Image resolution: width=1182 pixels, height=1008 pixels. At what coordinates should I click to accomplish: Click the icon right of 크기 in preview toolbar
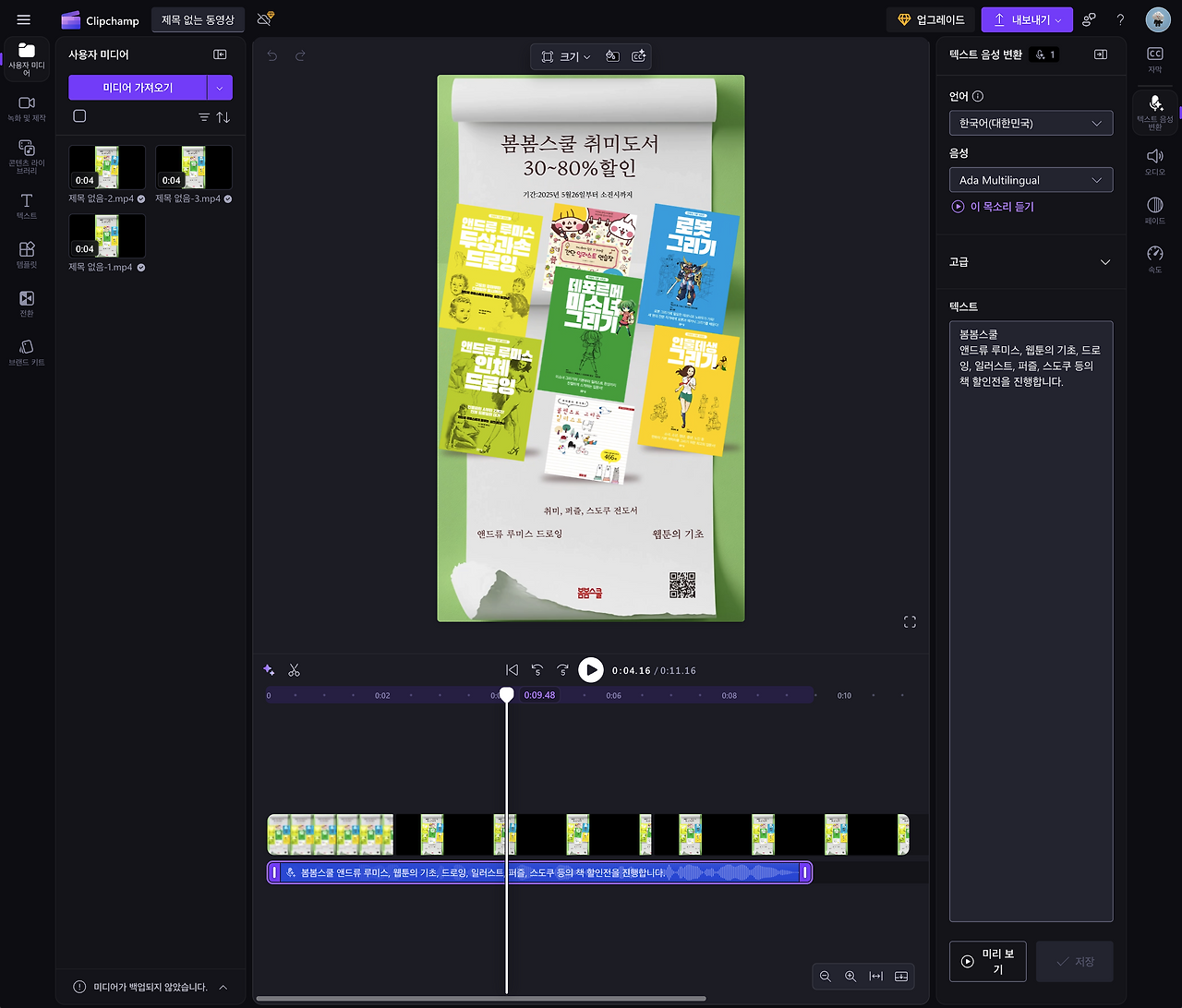(611, 56)
